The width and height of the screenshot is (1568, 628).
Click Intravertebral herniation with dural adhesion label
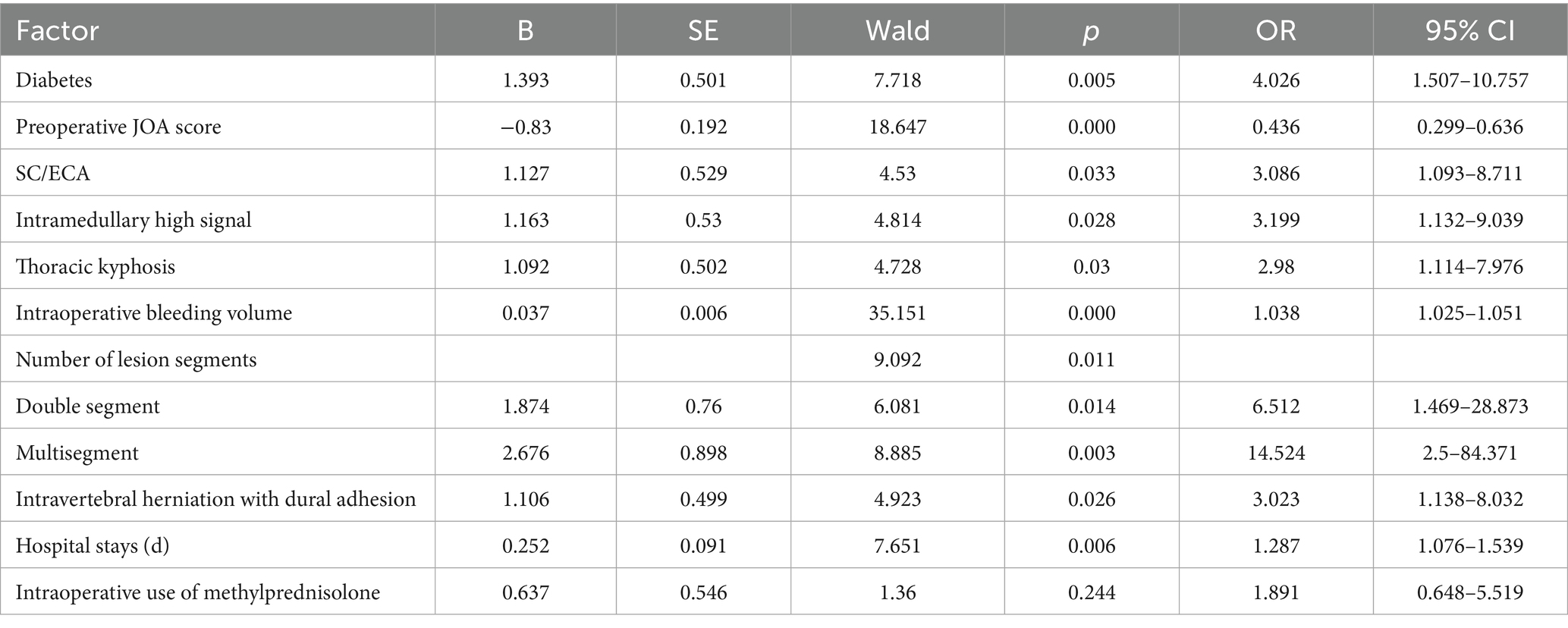click(x=216, y=499)
